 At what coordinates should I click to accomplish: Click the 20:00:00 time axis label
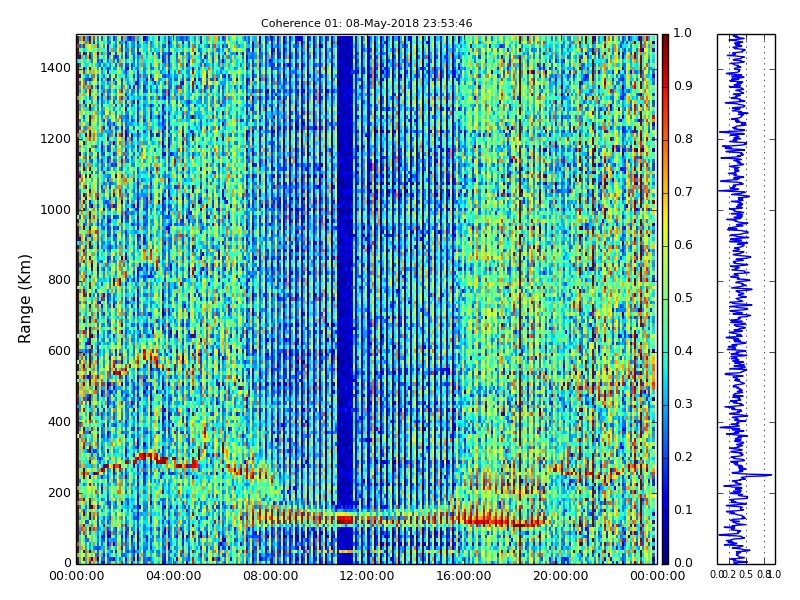[560, 577]
